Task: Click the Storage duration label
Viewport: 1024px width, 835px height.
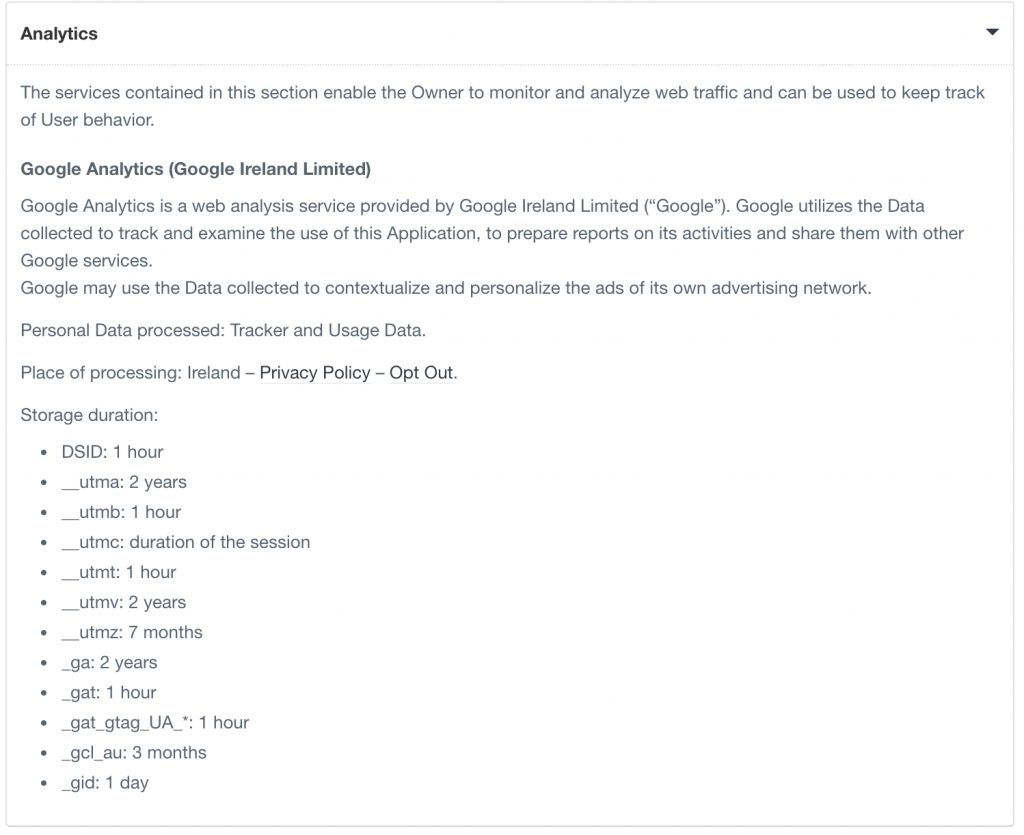Action: (90, 414)
